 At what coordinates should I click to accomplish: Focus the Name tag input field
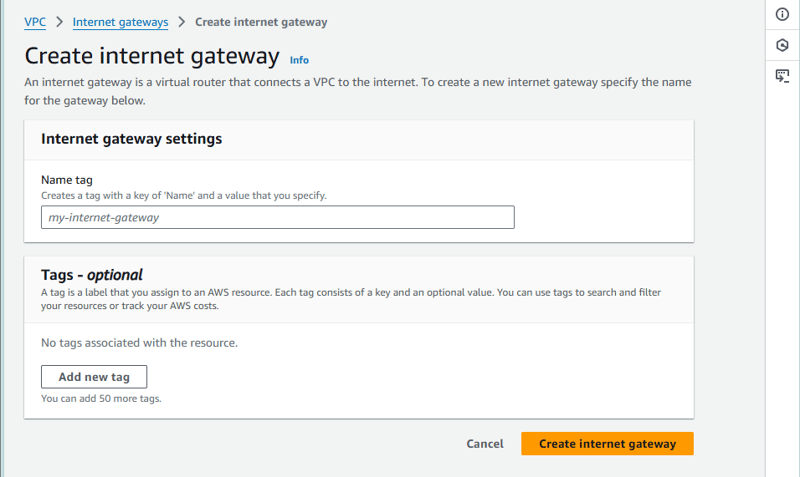(278, 217)
